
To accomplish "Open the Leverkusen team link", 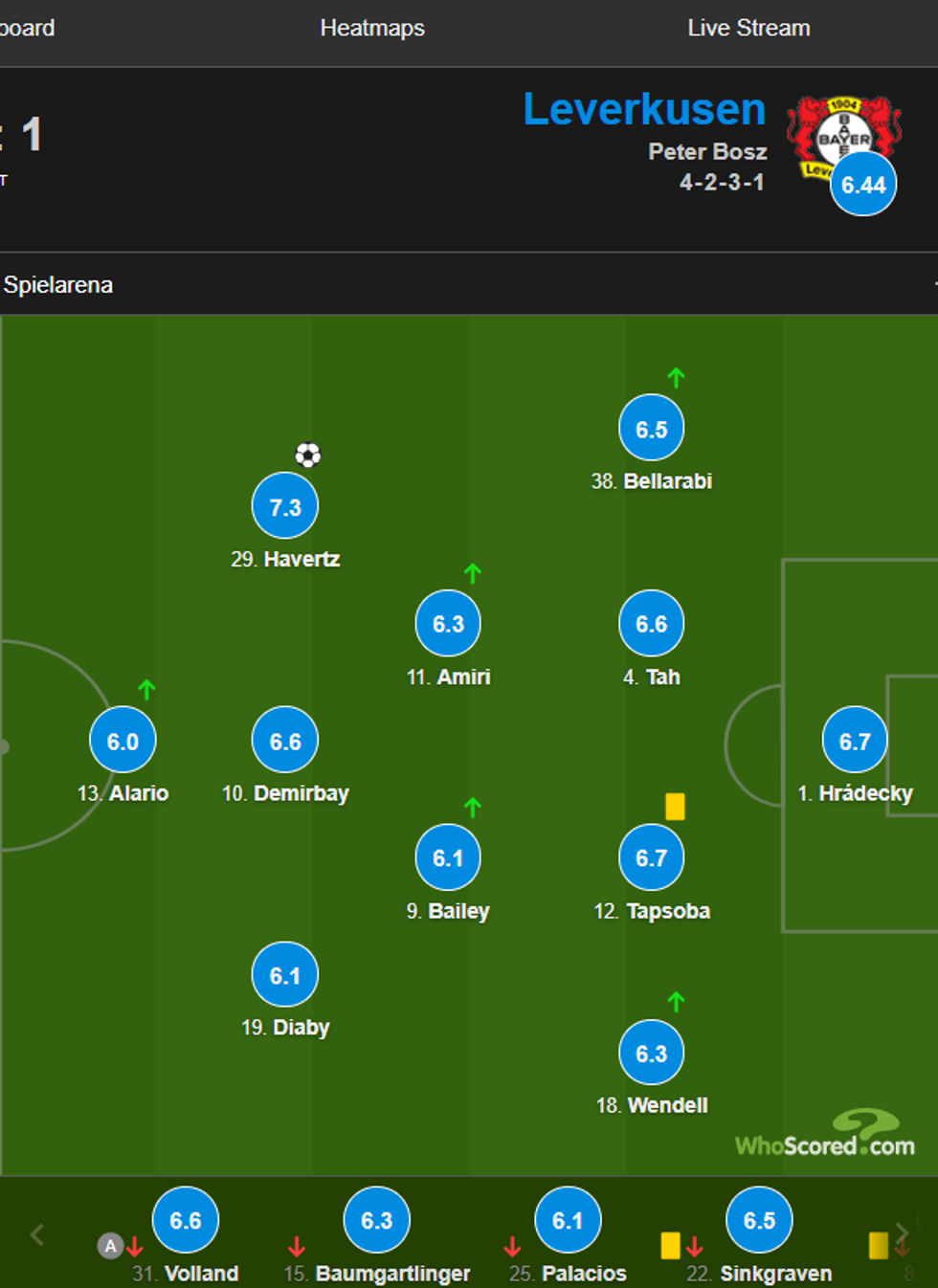I will point(644,110).
